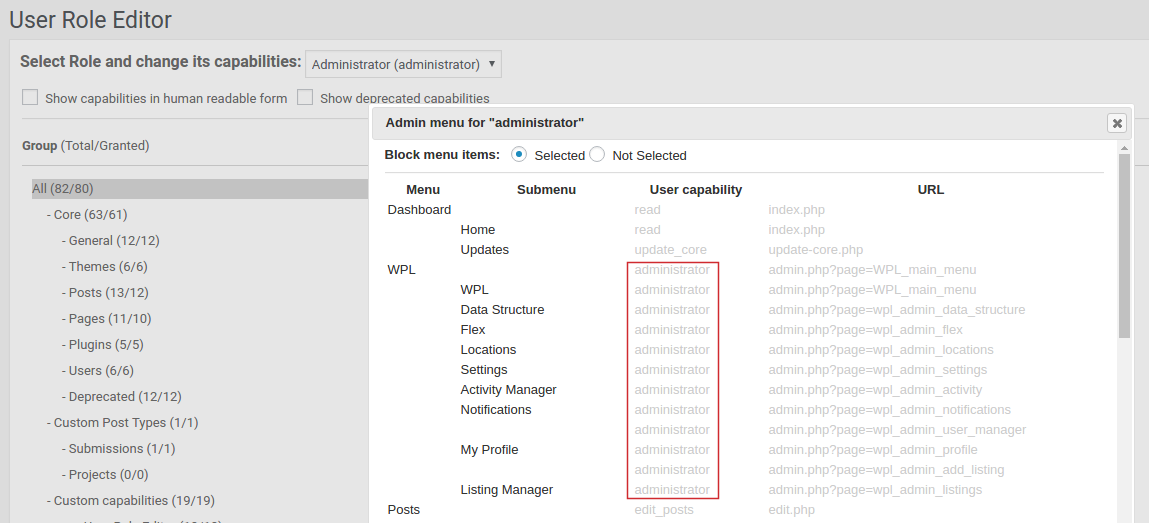Click the WPL top-level menu row
This screenshot has height=523, width=1149.
pos(402,270)
